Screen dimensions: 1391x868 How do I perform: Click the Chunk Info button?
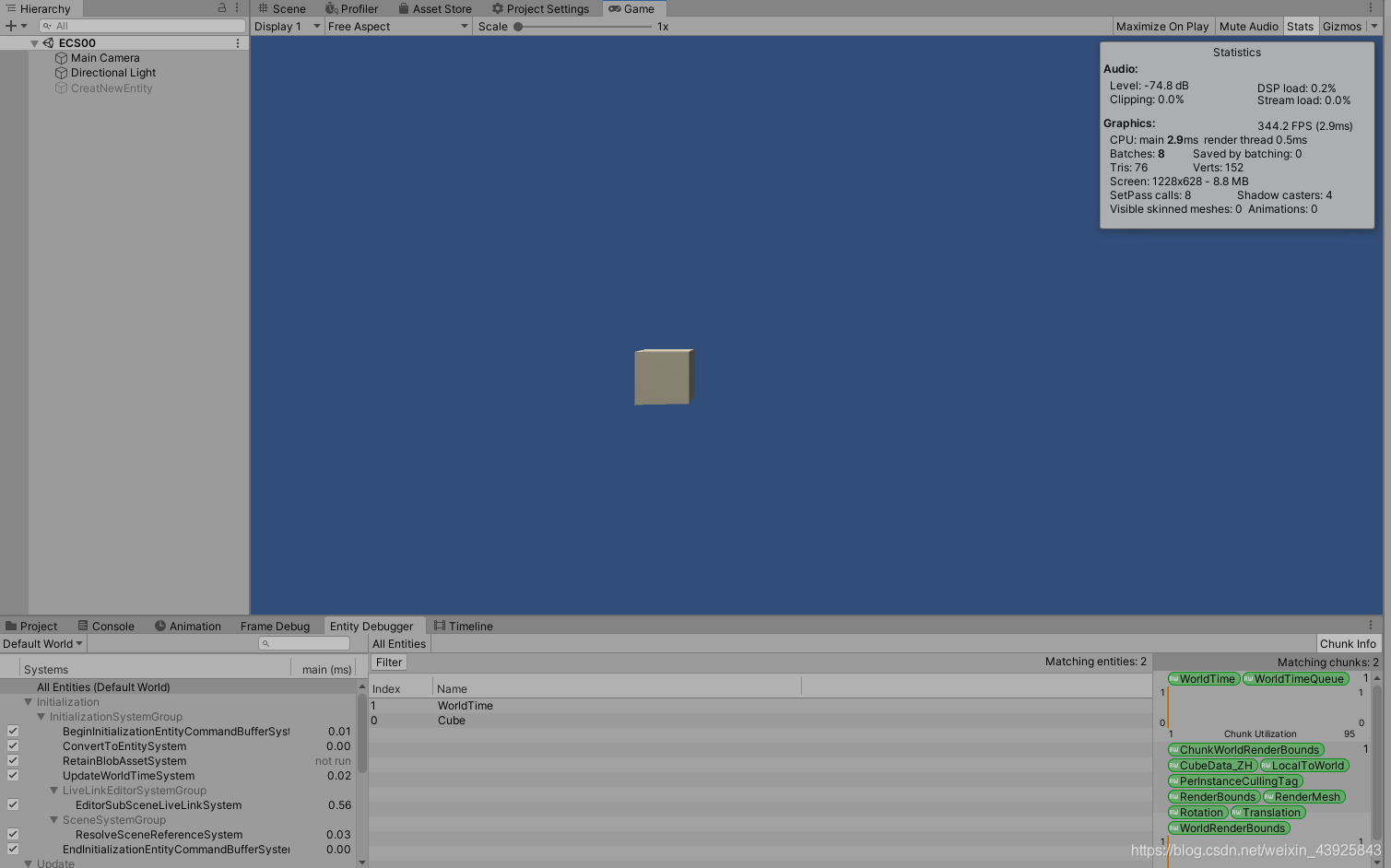1348,643
